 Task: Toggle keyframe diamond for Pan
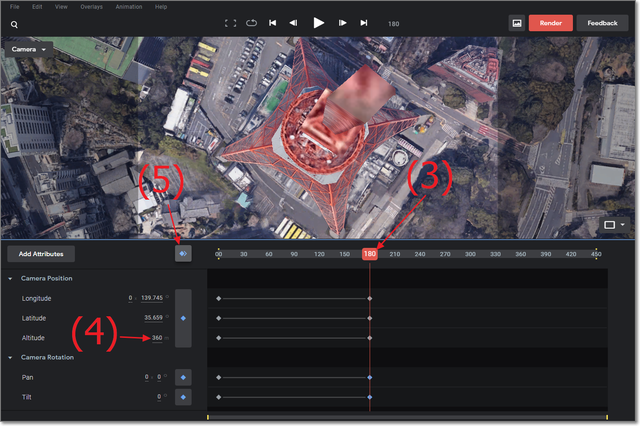point(183,377)
